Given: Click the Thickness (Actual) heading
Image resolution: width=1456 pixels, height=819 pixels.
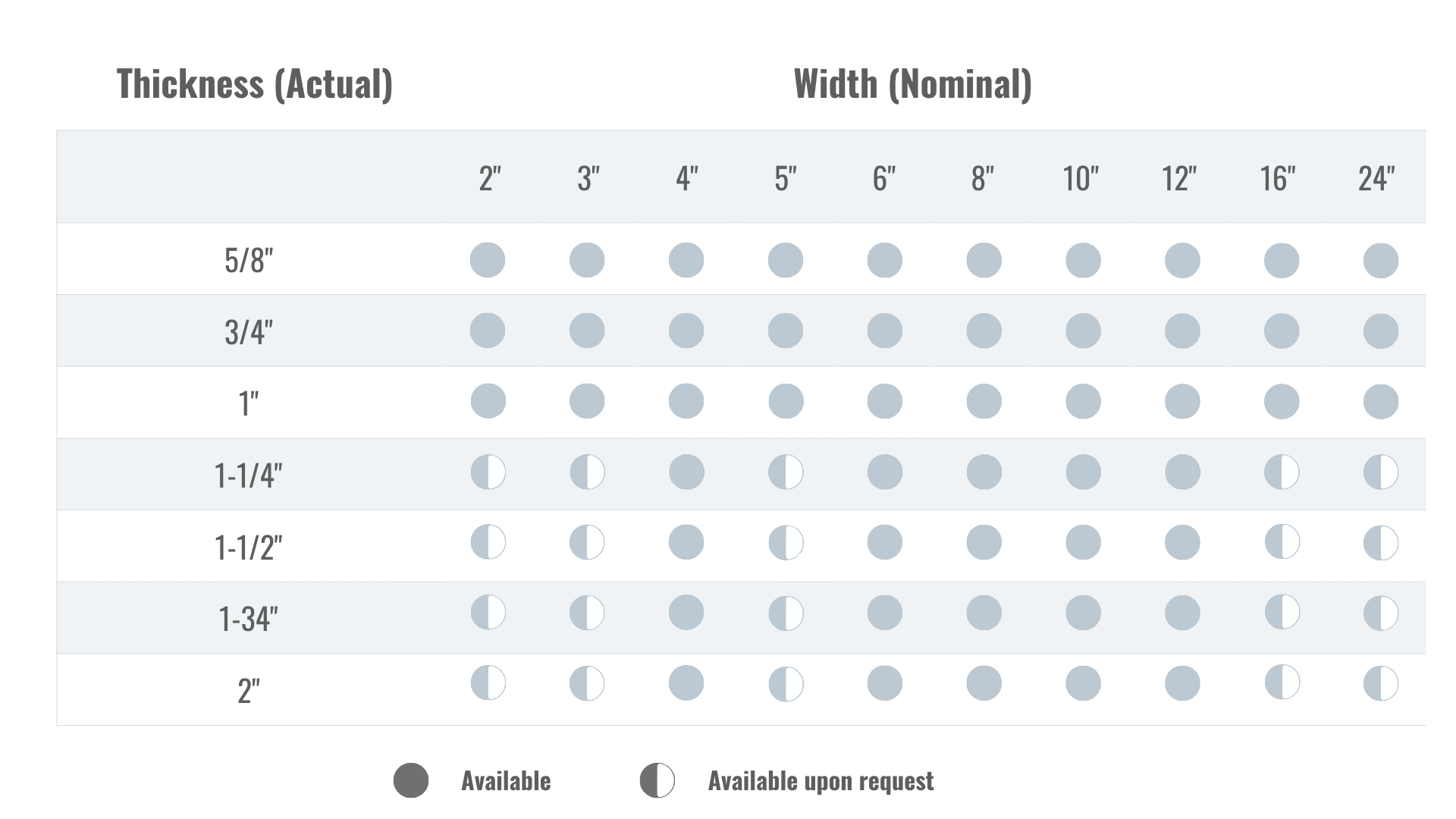Looking at the screenshot, I should click(x=255, y=83).
